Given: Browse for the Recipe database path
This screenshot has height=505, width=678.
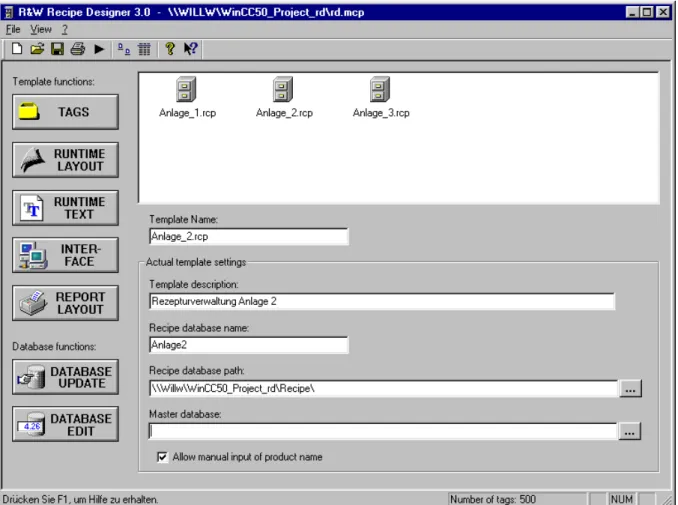Looking at the screenshot, I should click(630, 388).
